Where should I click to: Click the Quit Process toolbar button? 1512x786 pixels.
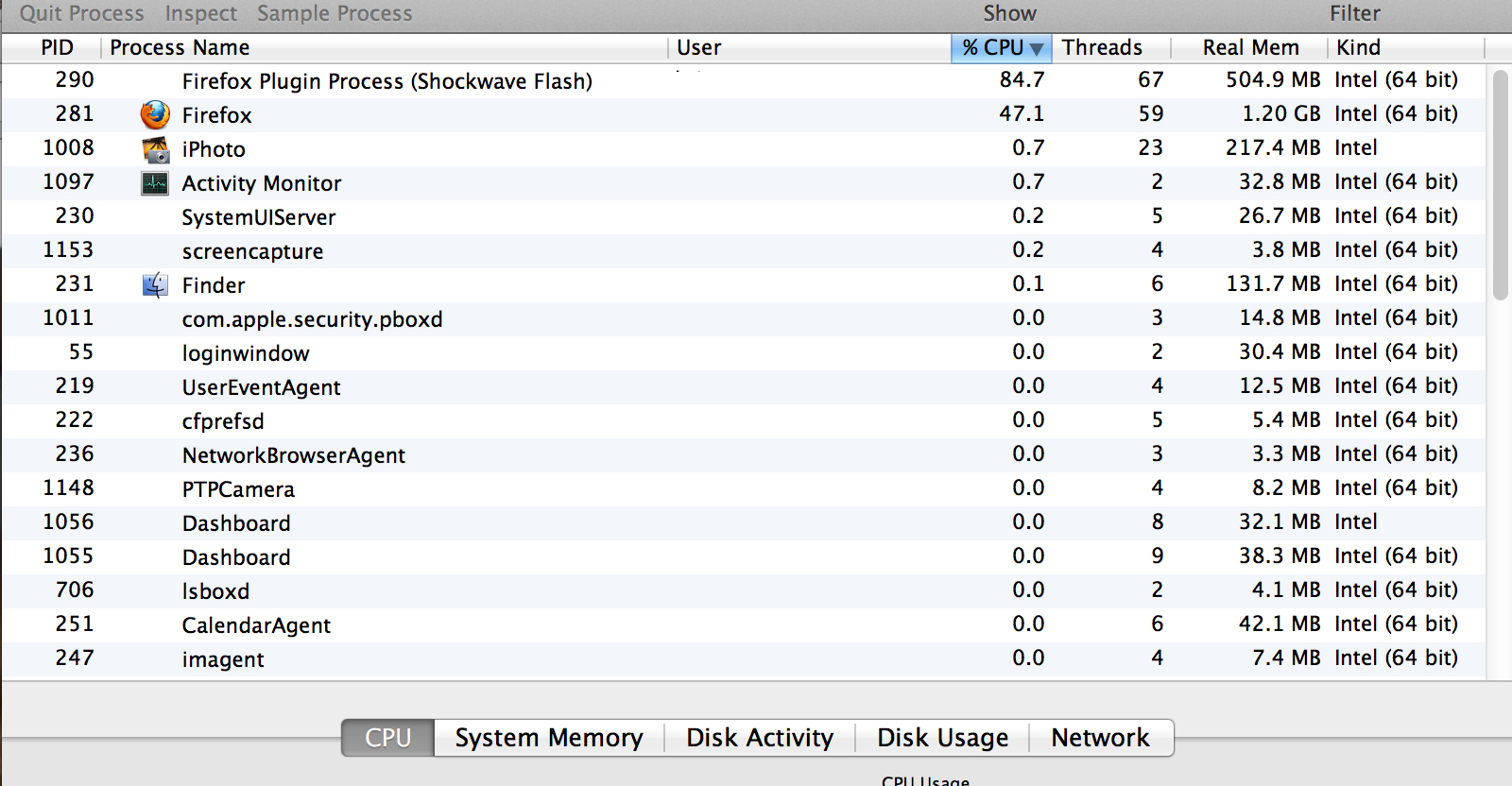(82, 13)
